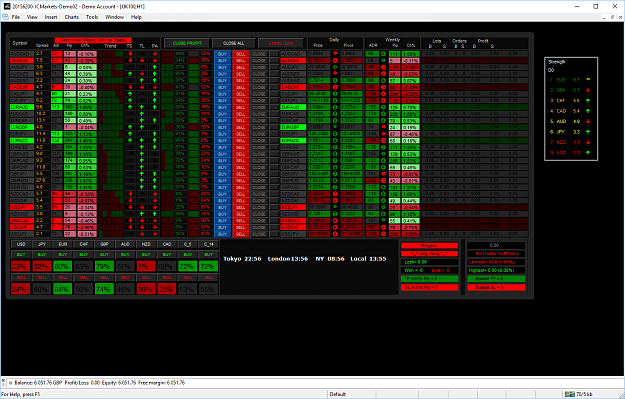Open the Help menu
The width and height of the screenshot is (625, 399).
click(x=136, y=17)
